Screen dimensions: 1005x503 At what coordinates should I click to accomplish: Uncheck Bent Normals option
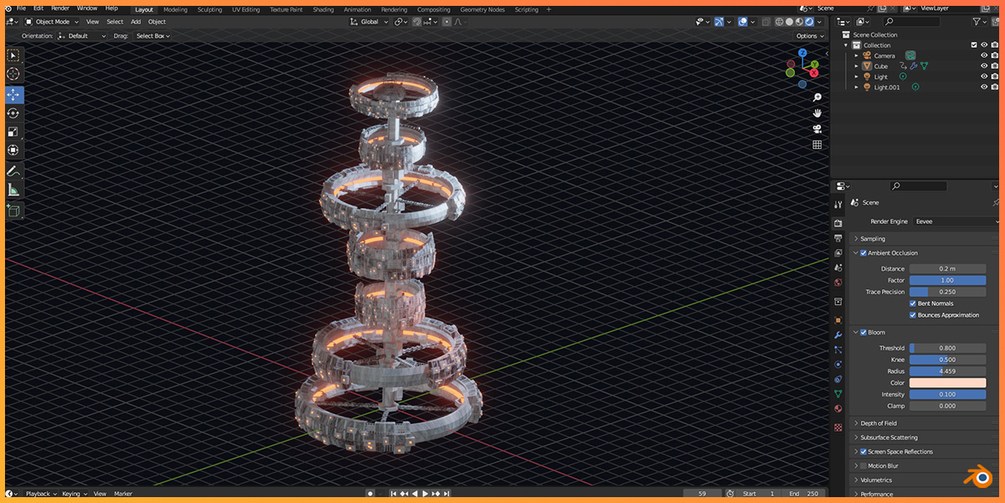click(x=913, y=304)
